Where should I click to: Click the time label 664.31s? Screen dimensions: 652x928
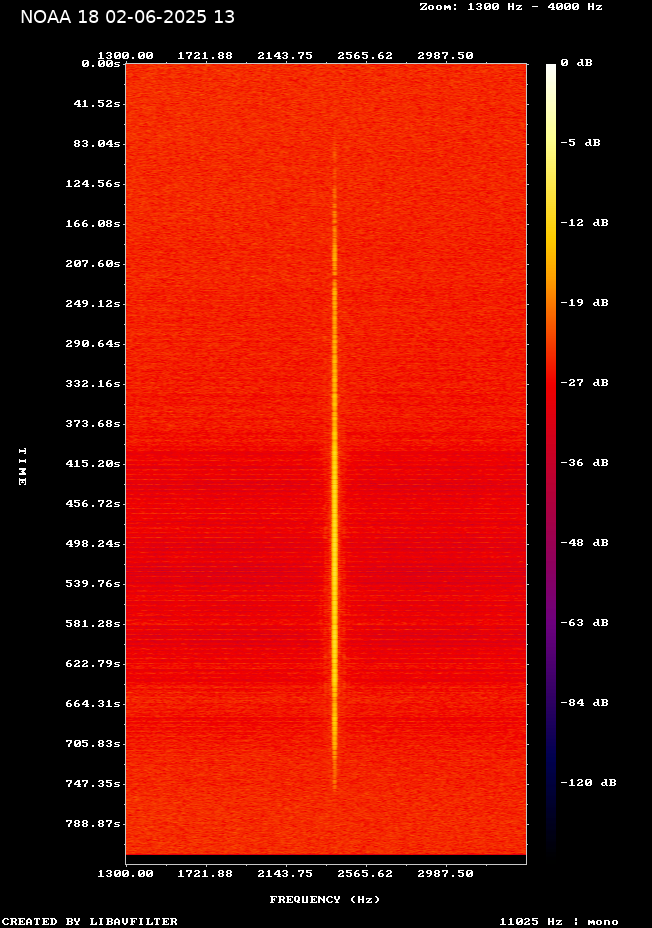[93, 704]
